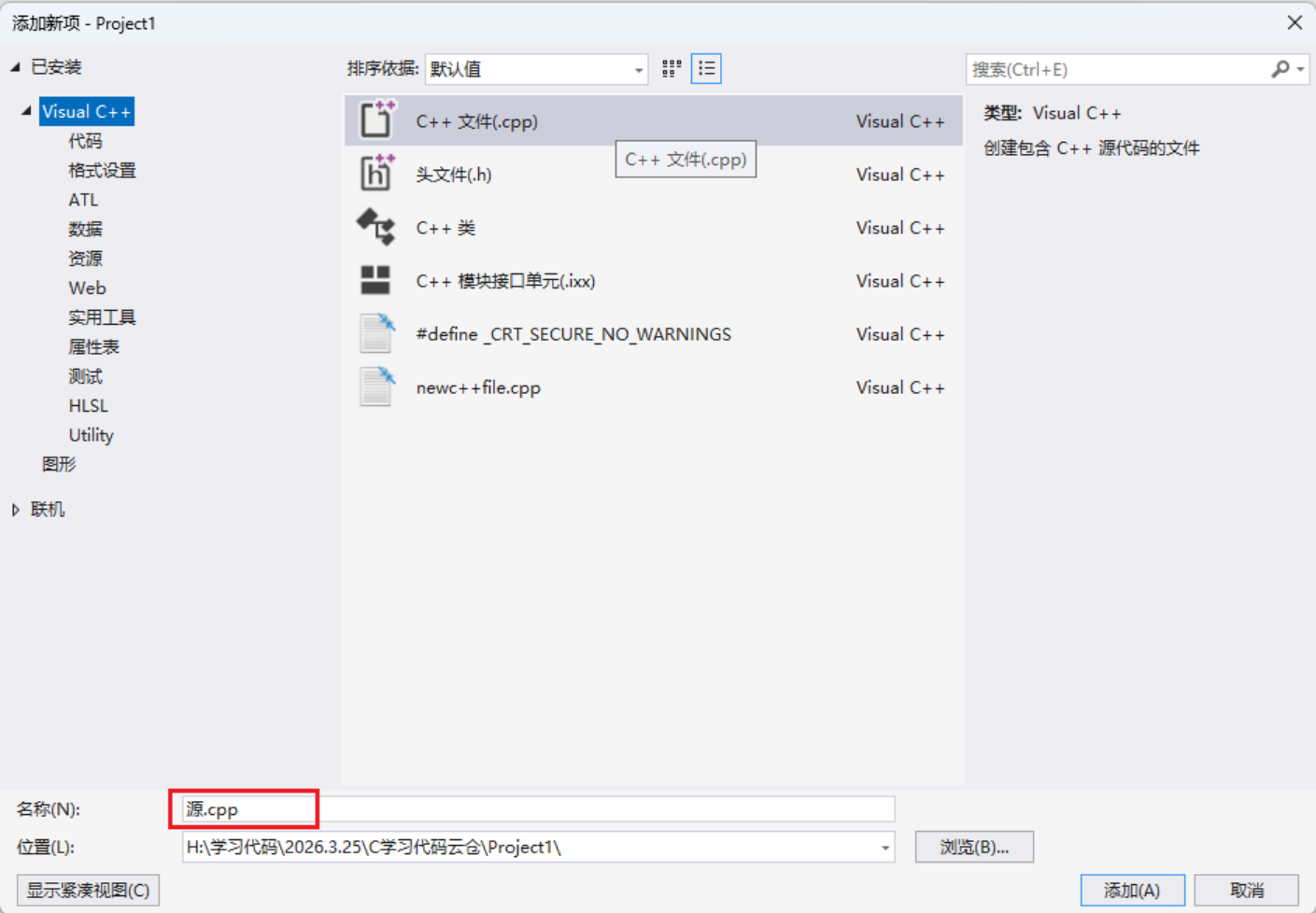Select the 联机 tree item
1316x913 pixels.
48,509
